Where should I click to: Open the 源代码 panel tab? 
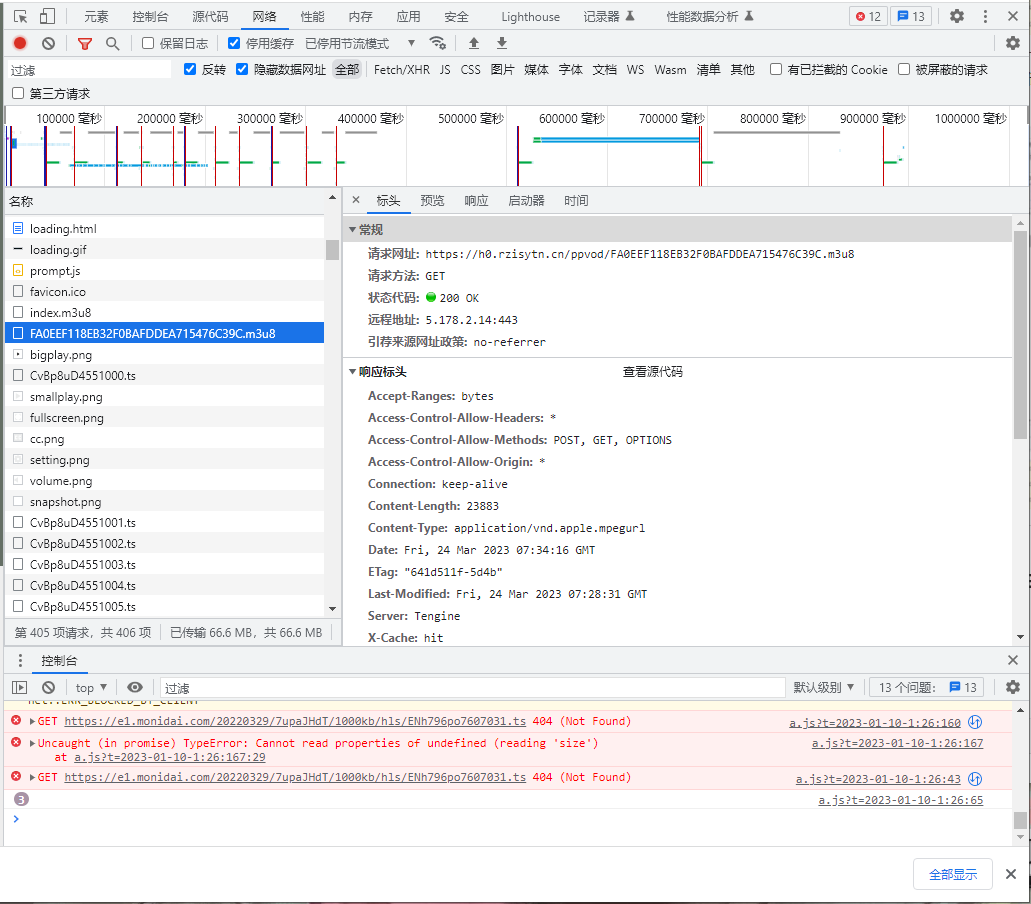click(x=210, y=16)
